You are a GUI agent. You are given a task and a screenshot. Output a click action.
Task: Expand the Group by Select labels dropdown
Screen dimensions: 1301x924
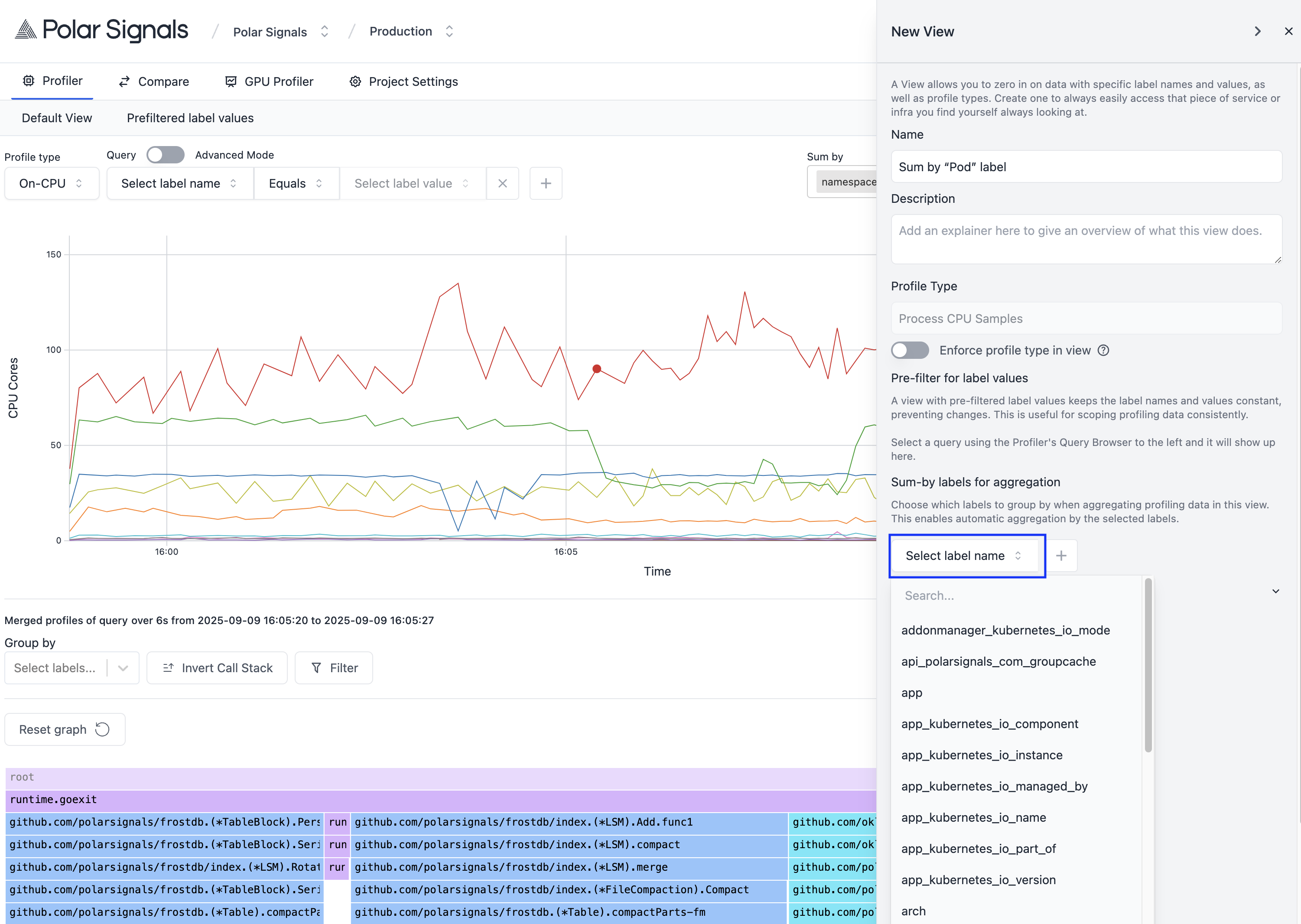[x=122, y=667]
